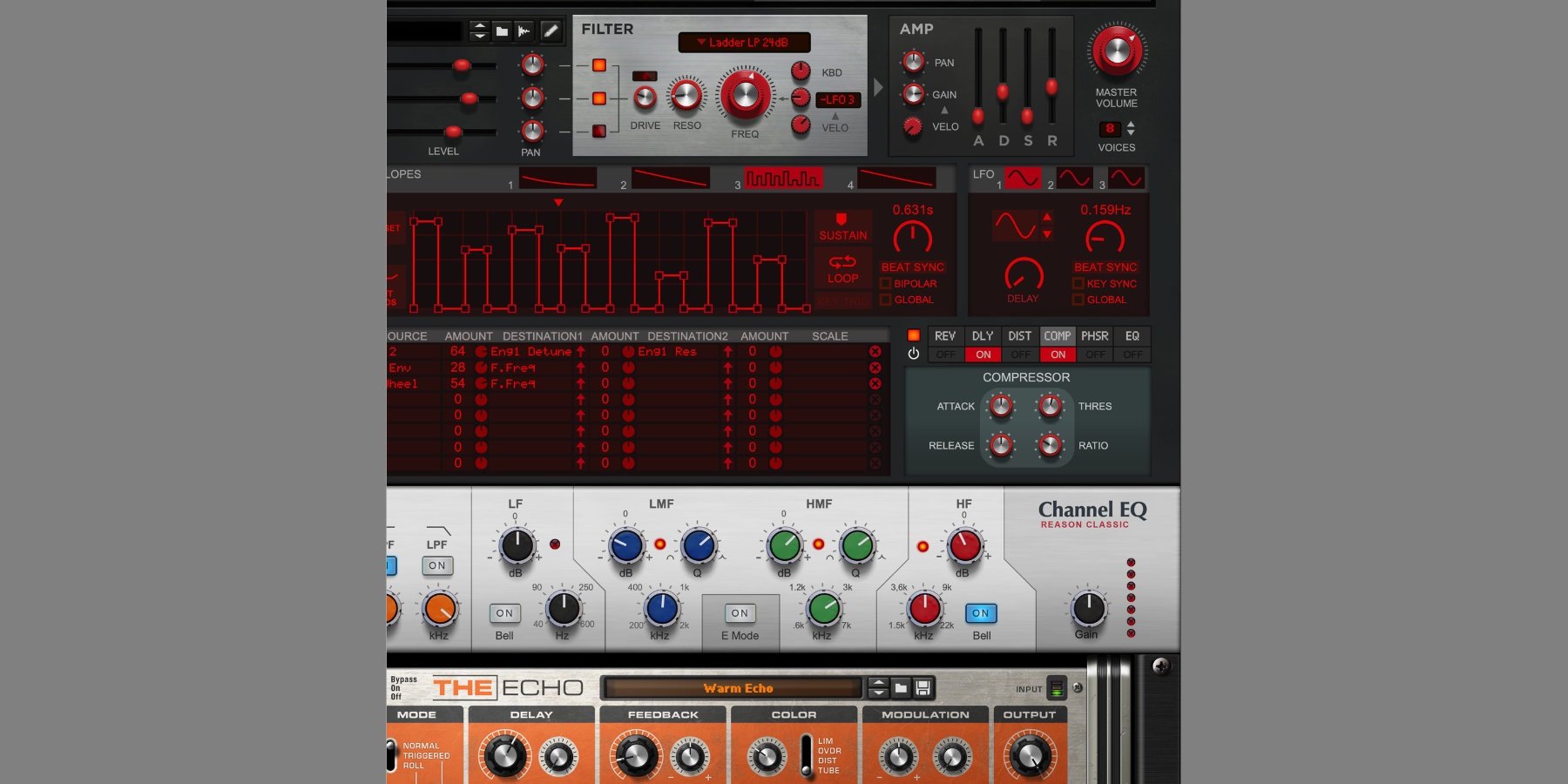Open the Ladder LP 24dB filter type dropdown
Image resolution: width=1568 pixels, height=784 pixels.
pos(744,42)
